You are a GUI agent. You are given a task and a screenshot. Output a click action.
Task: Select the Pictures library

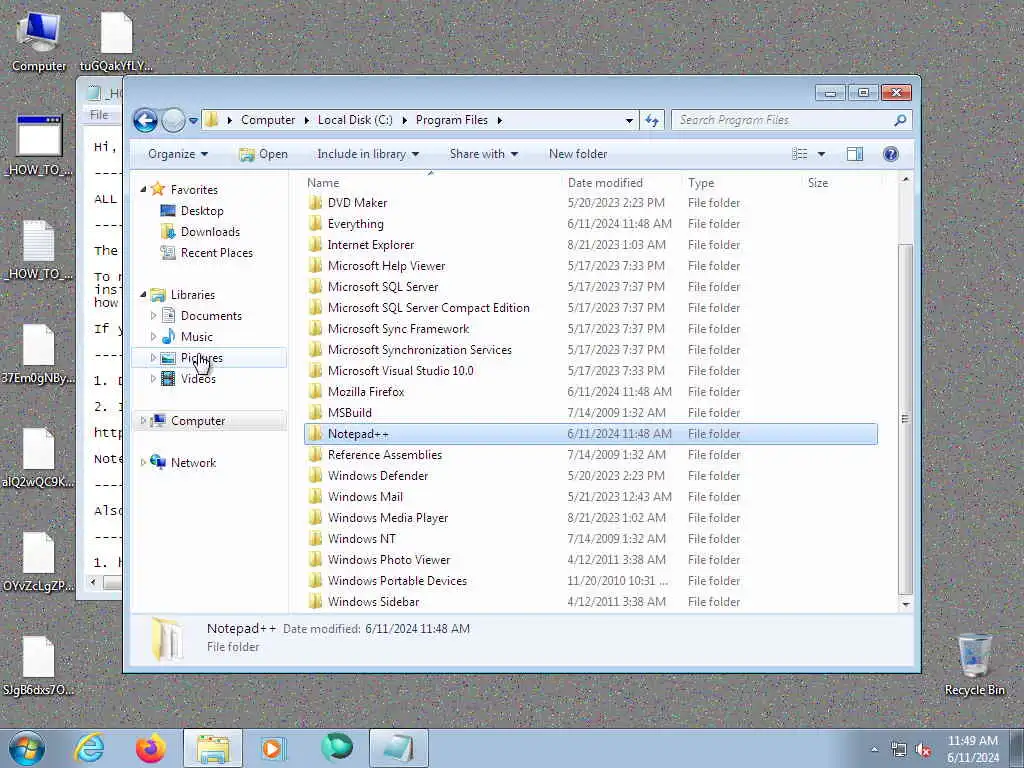coord(202,358)
